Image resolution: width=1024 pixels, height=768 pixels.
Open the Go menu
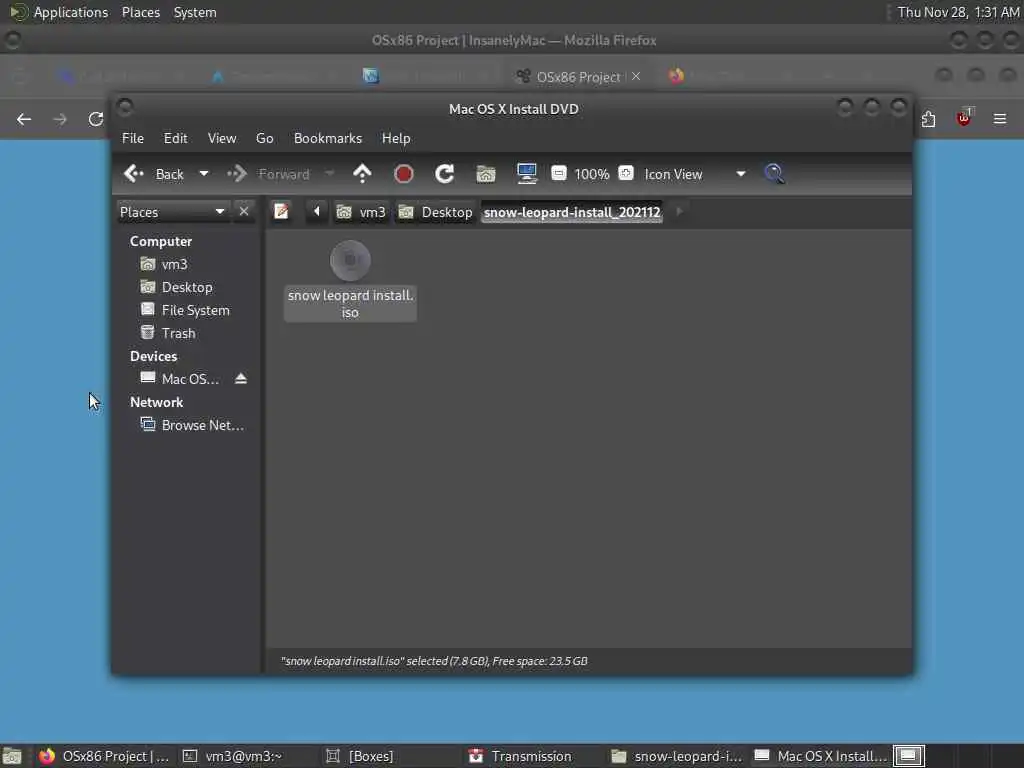click(264, 138)
